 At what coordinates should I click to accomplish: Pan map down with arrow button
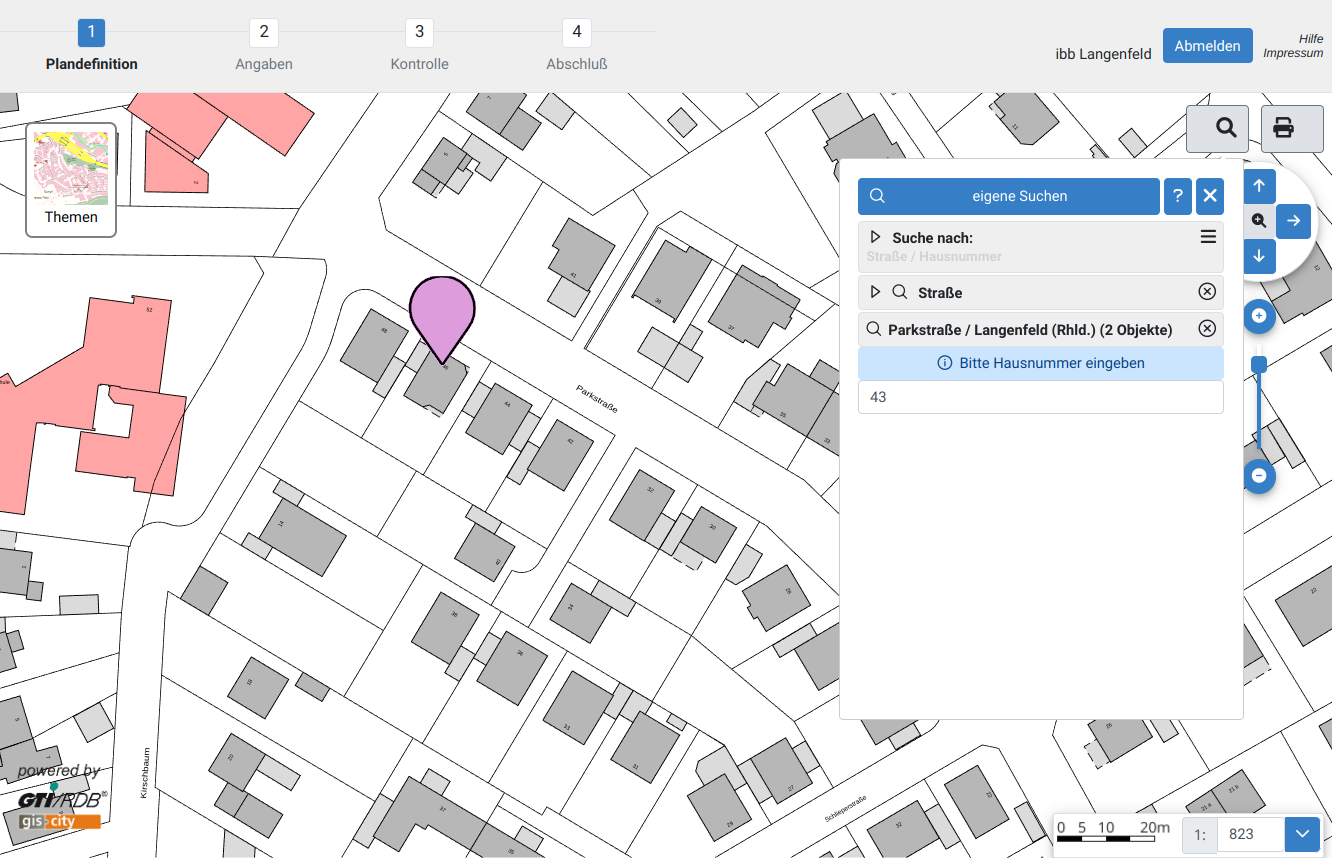tap(1259, 256)
